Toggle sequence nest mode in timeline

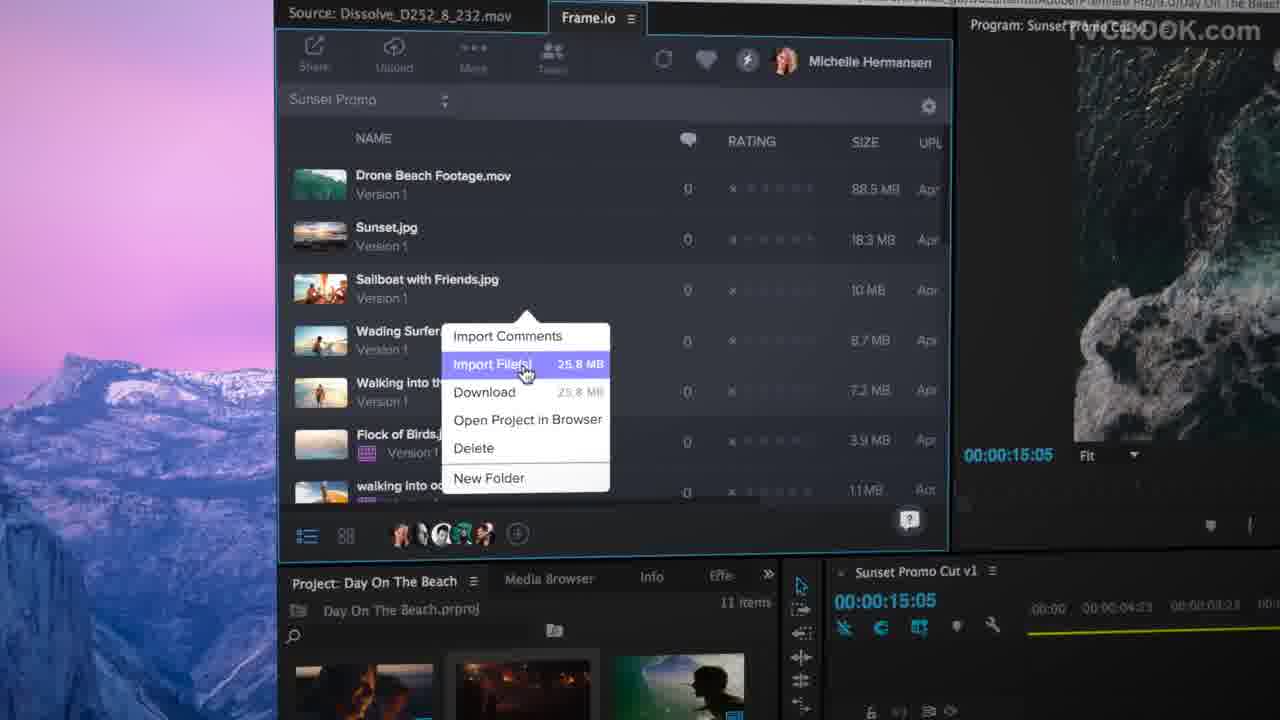point(845,627)
